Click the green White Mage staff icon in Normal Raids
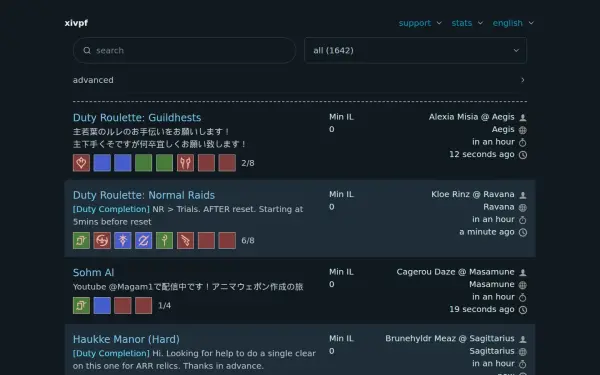The width and height of the screenshot is (600, 375). click(165, 241)
